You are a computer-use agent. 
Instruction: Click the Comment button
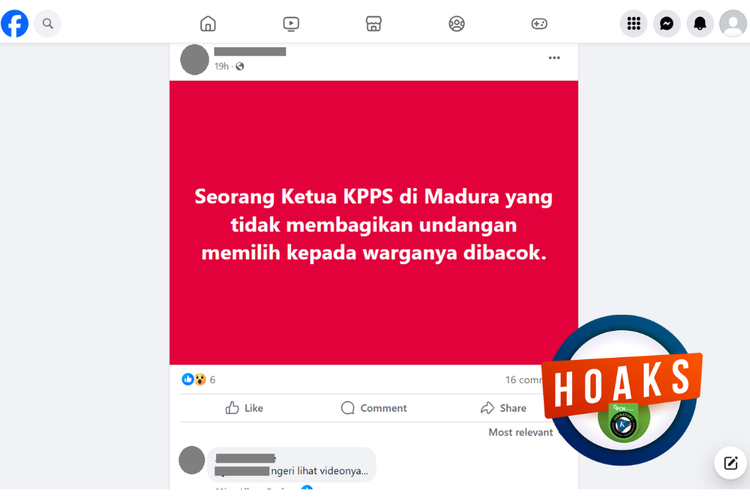click(x=374, y=408)
